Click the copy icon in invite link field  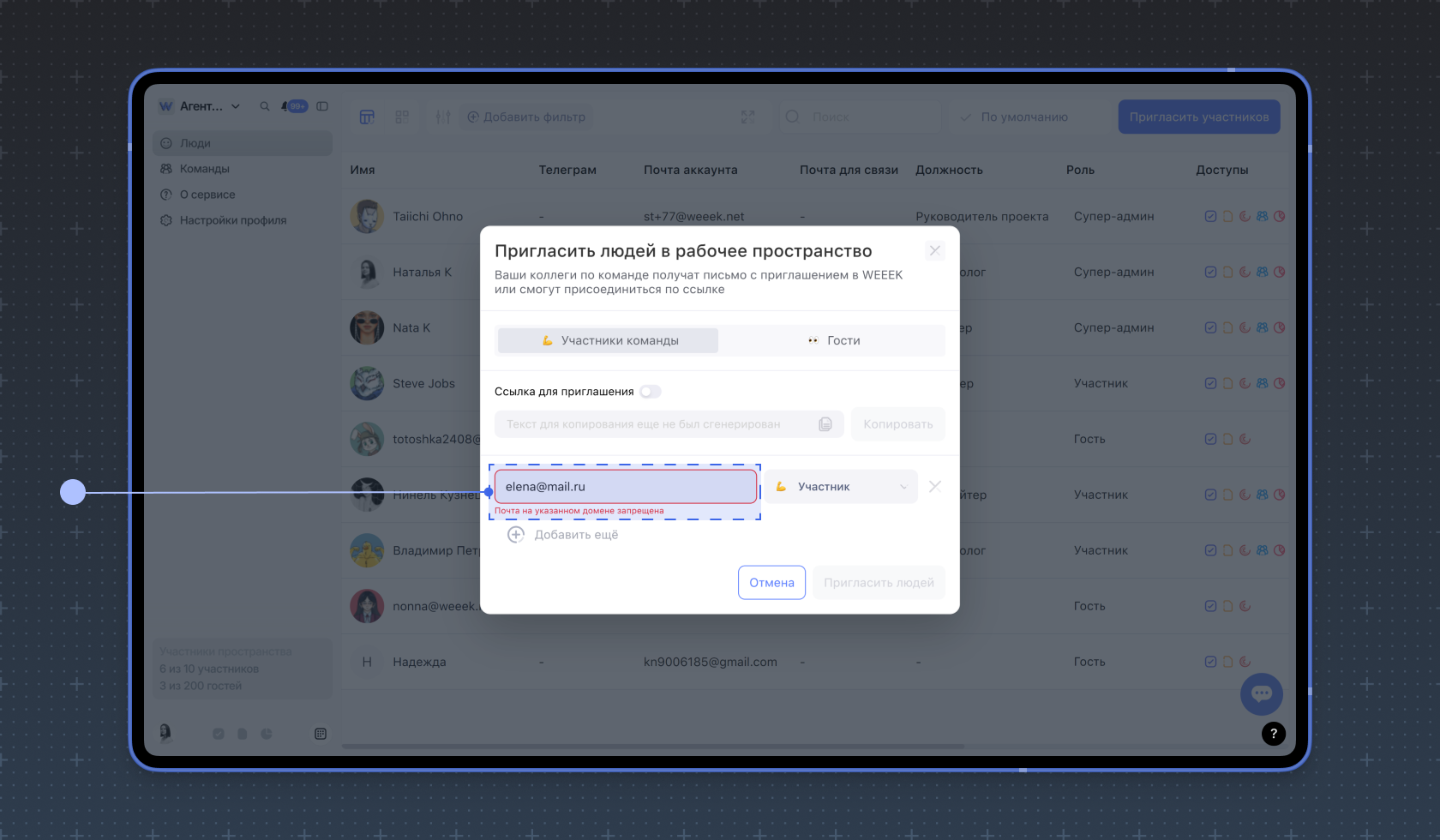[825, 424]
